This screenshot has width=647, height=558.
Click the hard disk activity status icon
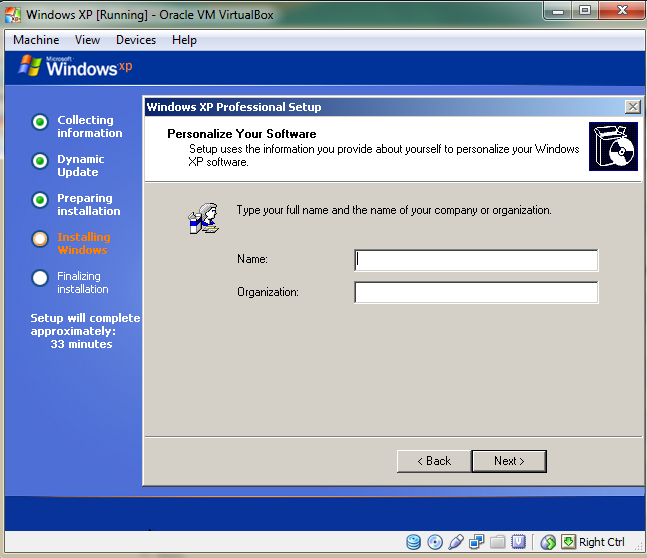point(413,542)
